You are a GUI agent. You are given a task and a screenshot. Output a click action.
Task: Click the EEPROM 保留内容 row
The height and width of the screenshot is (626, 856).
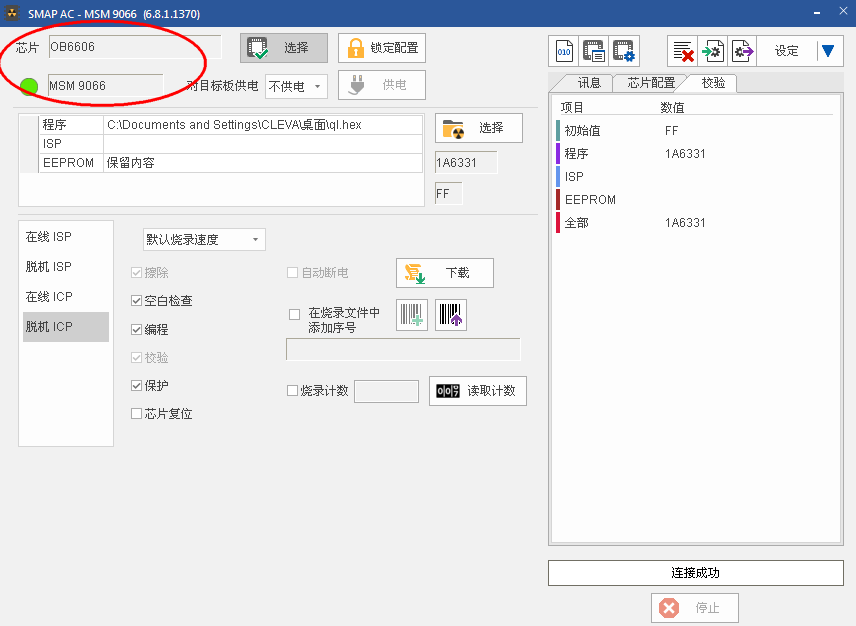point(231,163)
